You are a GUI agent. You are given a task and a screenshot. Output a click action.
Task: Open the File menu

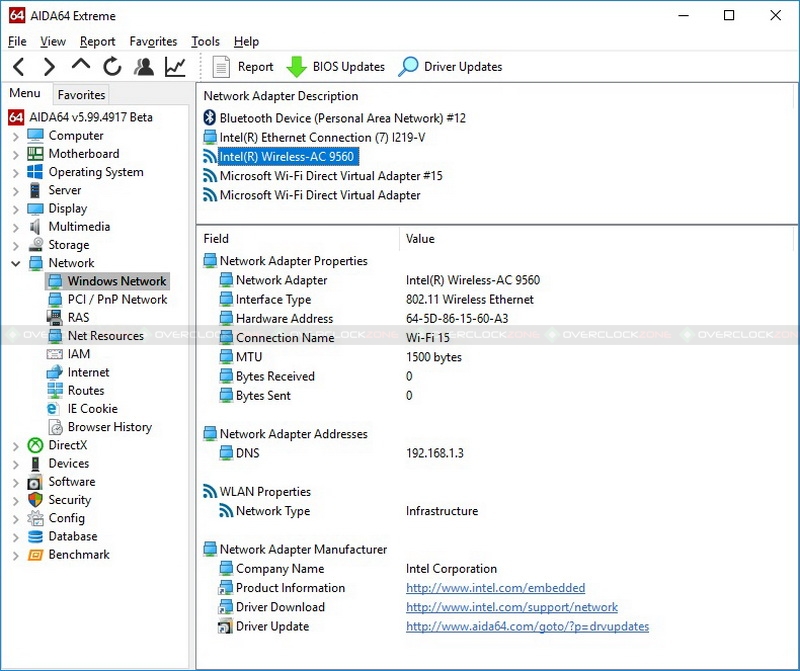point(17,41)
